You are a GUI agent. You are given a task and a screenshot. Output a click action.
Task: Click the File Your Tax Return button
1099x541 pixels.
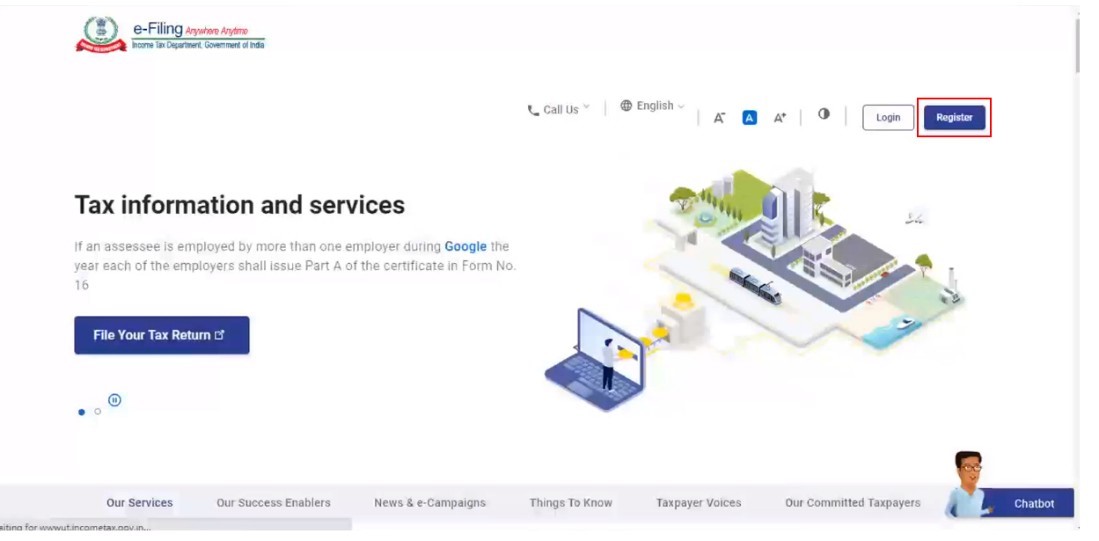[161, 335]
